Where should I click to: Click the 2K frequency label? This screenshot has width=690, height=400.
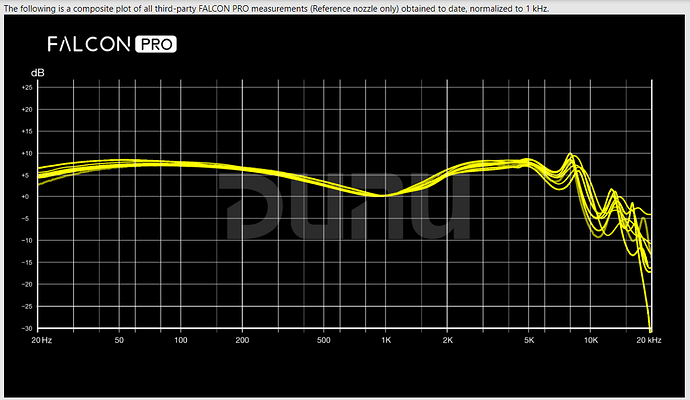click(x=448, y=340)
